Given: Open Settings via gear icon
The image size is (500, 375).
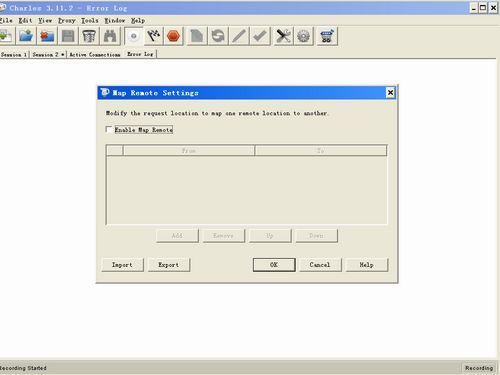Looking at the screenshot, I should tap(303, 36).
